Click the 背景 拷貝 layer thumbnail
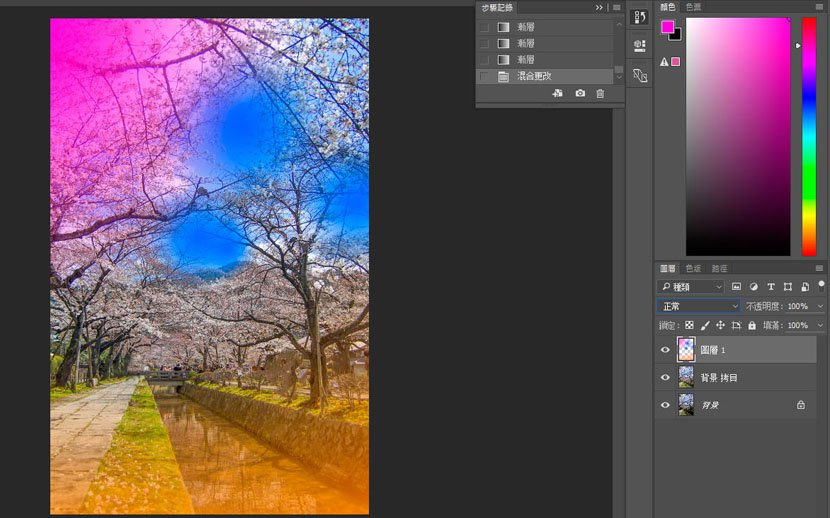 click(x=686, y=378)
